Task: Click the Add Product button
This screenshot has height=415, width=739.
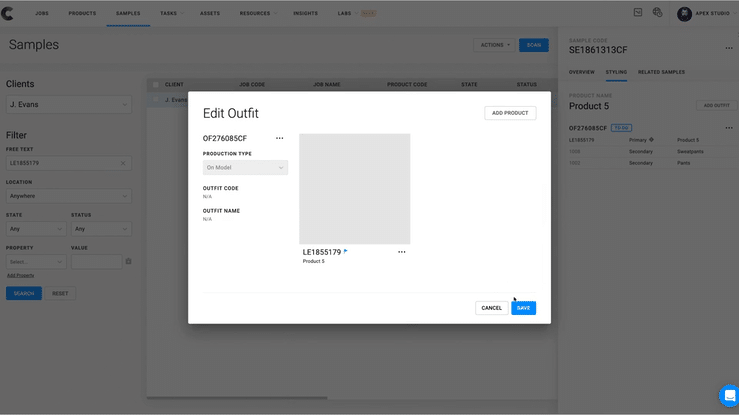Action: click(510, 113)
